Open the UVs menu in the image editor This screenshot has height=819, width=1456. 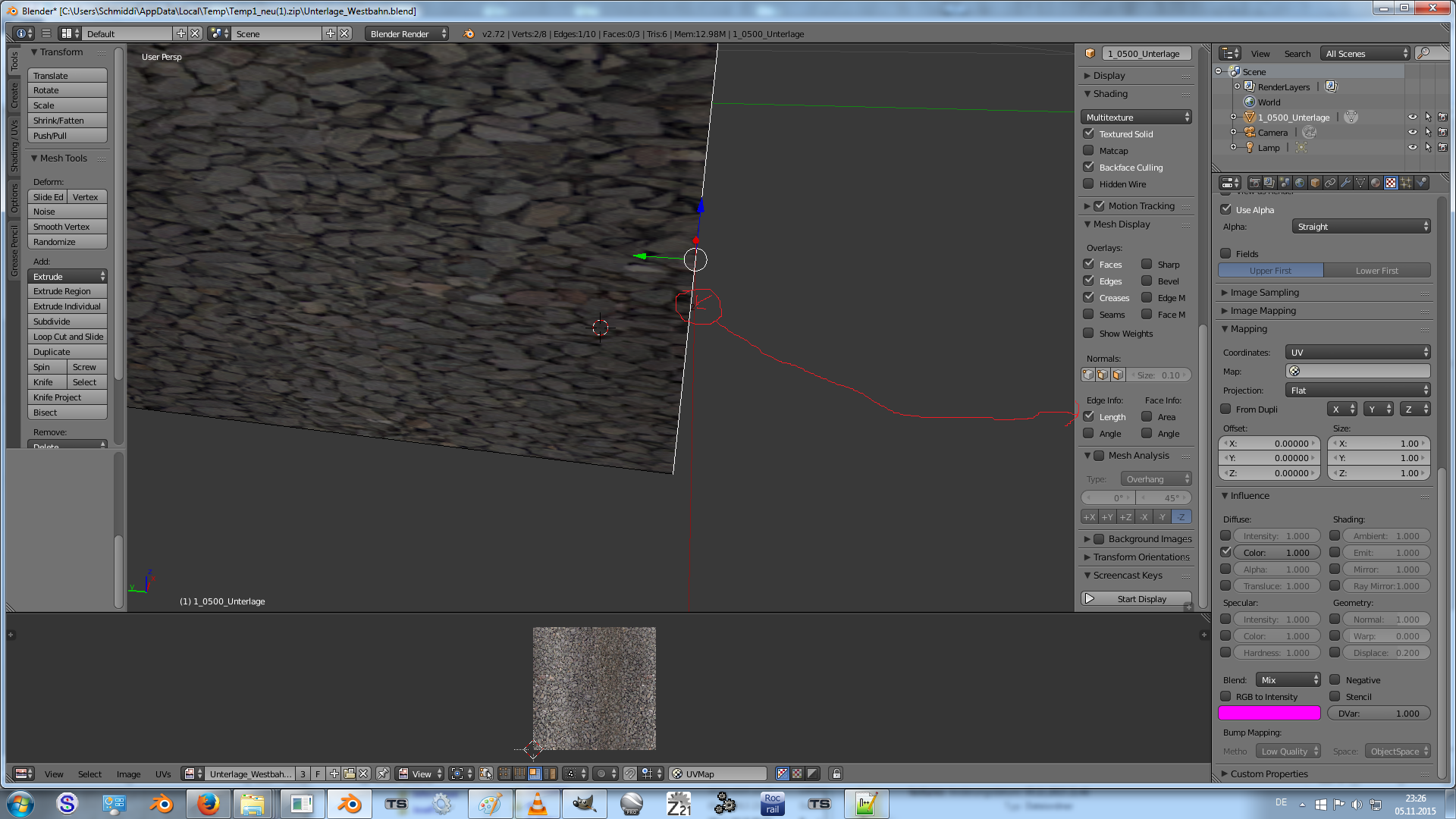click(163, 773)
